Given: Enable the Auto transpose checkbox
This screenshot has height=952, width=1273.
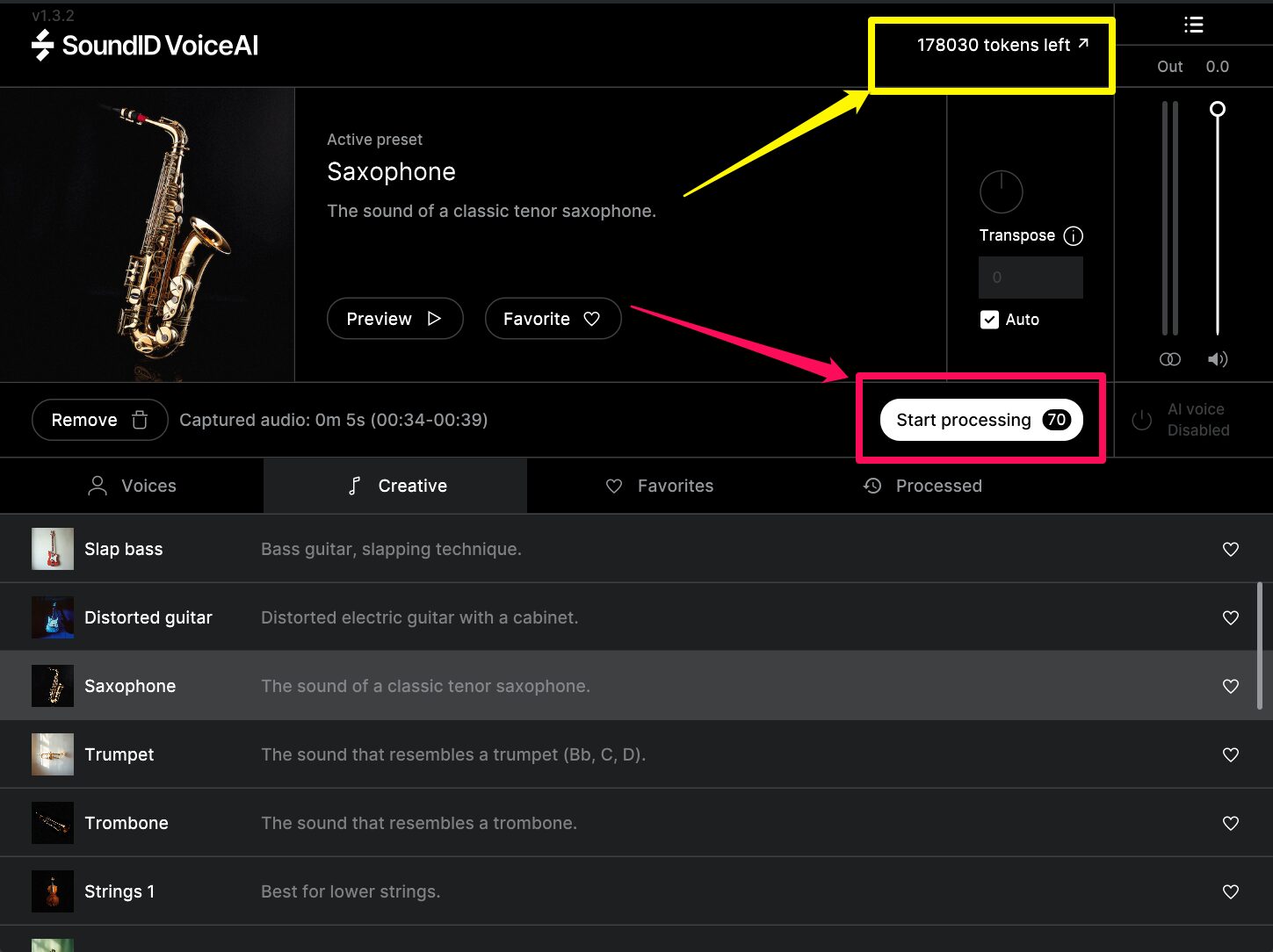Looking at the screenshot, I should coord(989,320).
